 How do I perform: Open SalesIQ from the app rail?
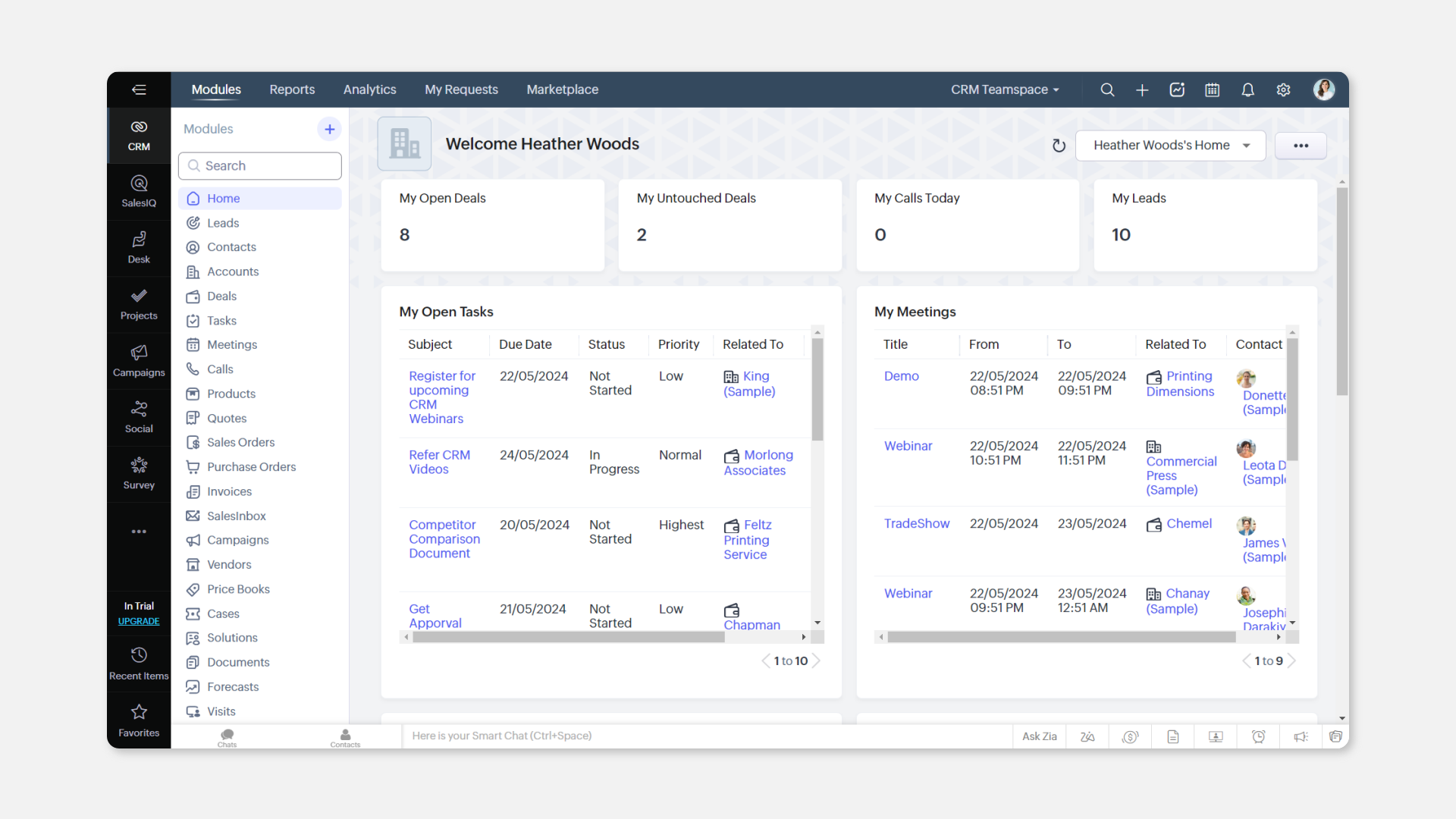[x=139, y=191]
